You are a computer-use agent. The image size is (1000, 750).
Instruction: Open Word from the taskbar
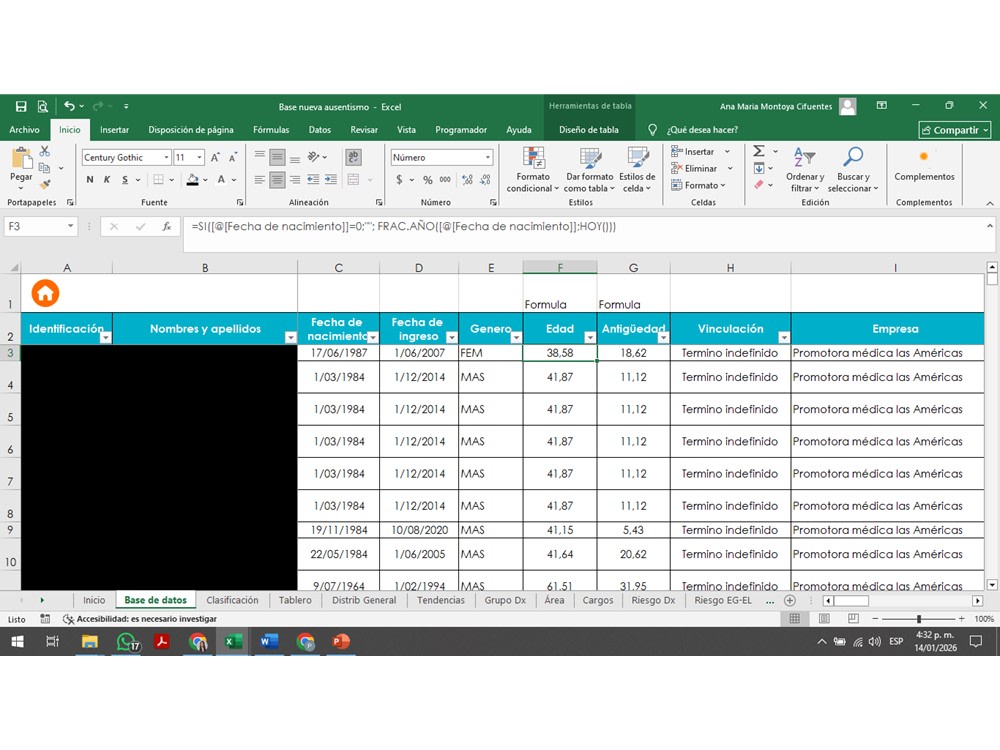pos(269,642)
